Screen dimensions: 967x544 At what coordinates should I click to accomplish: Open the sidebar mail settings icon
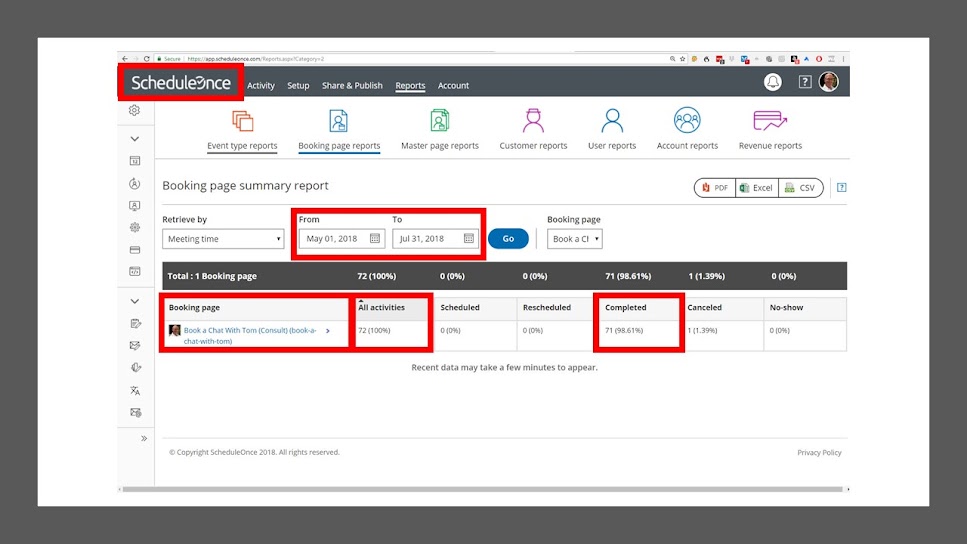tap(136, 413)
